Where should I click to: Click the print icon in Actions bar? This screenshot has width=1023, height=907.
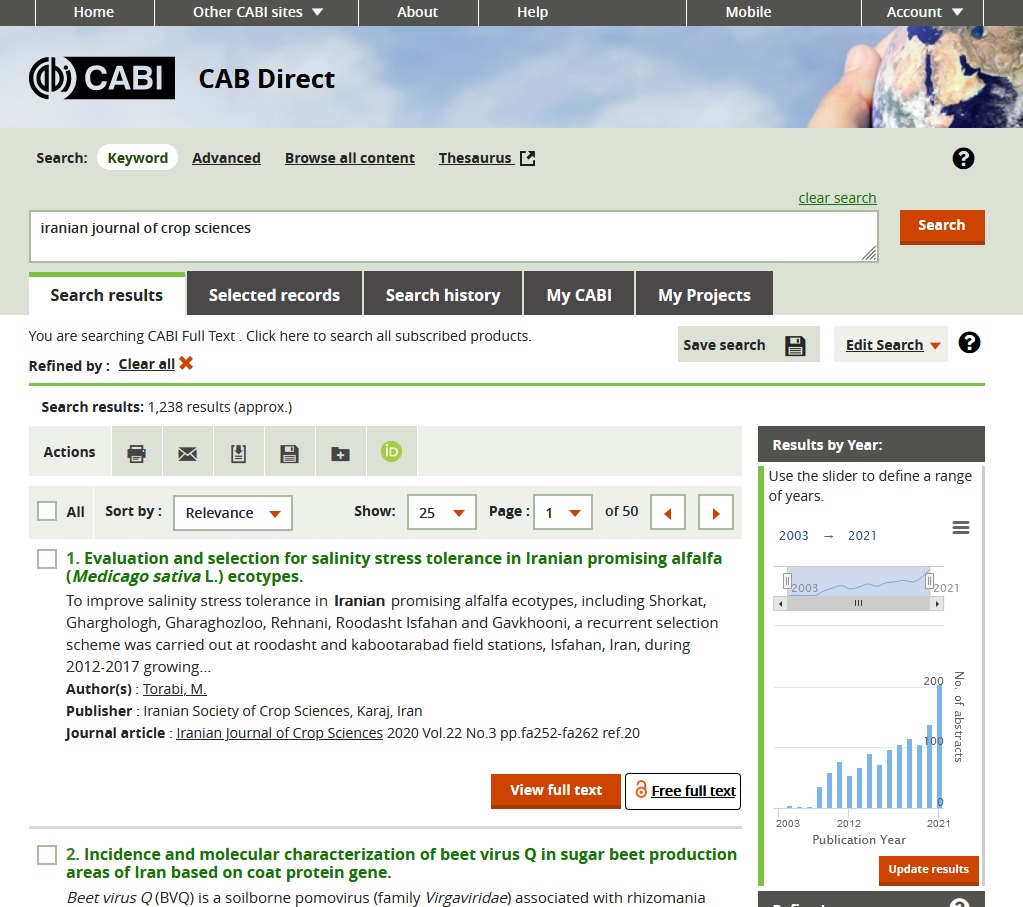click(136, 453)
